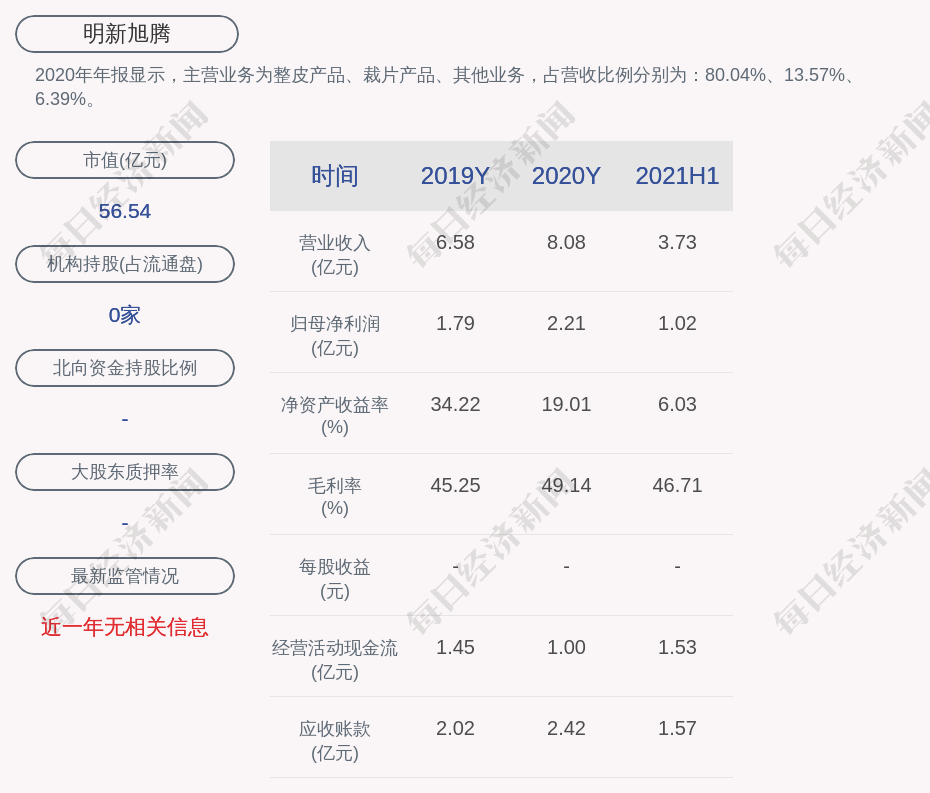Select the 2020Y column header

tap(566, 176)
